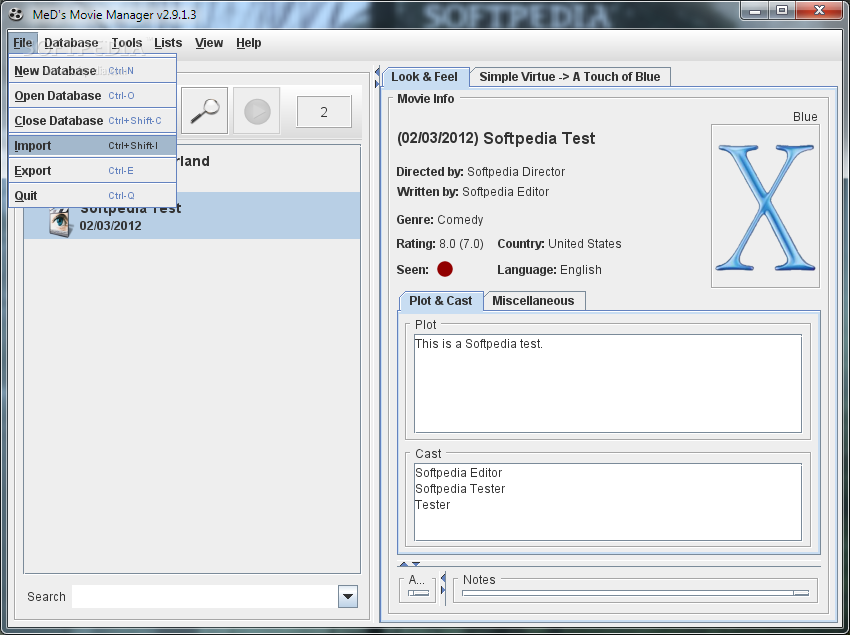Click the red Seen indicator circle
The width and height of the screenshot is (850, 635).
[445, 269]
